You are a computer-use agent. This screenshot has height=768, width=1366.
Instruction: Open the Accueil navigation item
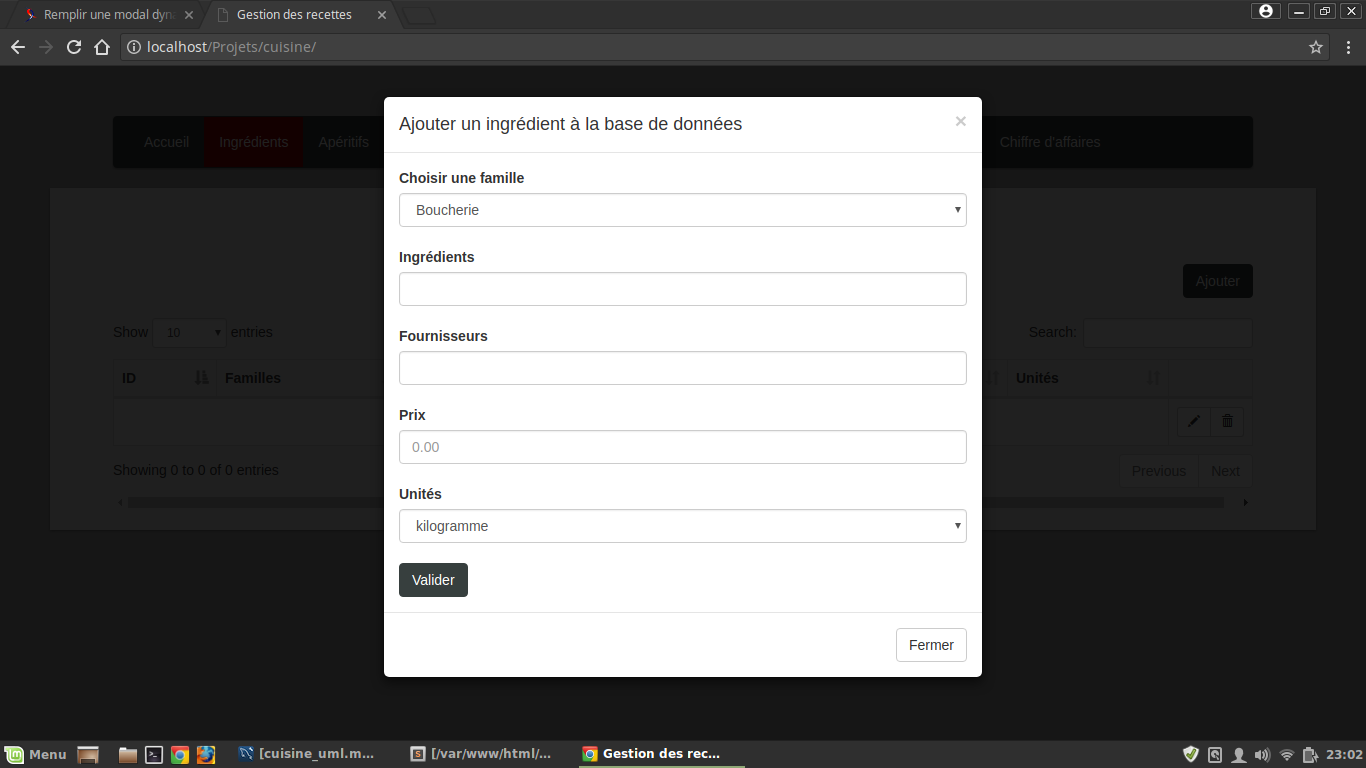click(x=166, y=142)
